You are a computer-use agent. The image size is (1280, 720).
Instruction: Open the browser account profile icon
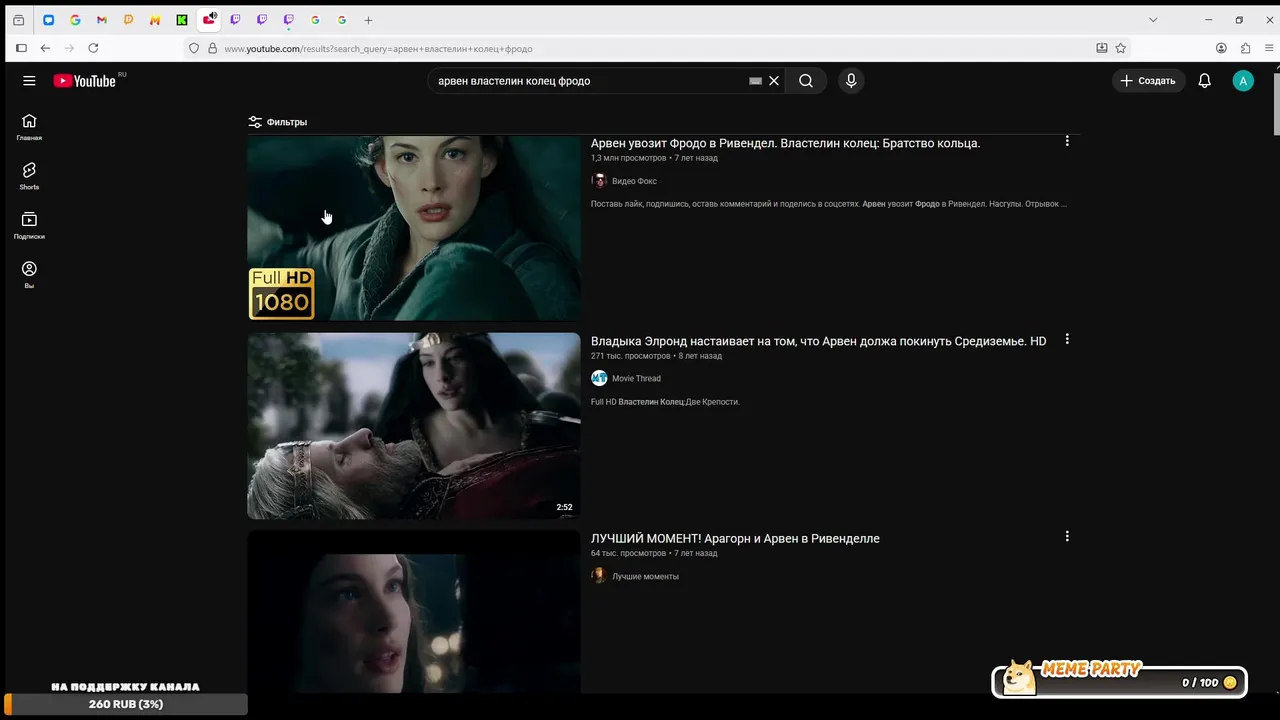click(x=1221, y=48)
